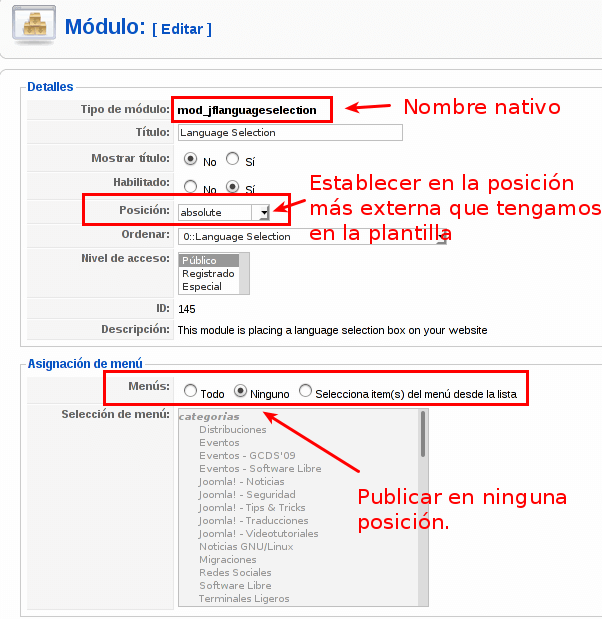Choose 'Todo' in Menús options
602x619 pixels.
click(190, 391)
